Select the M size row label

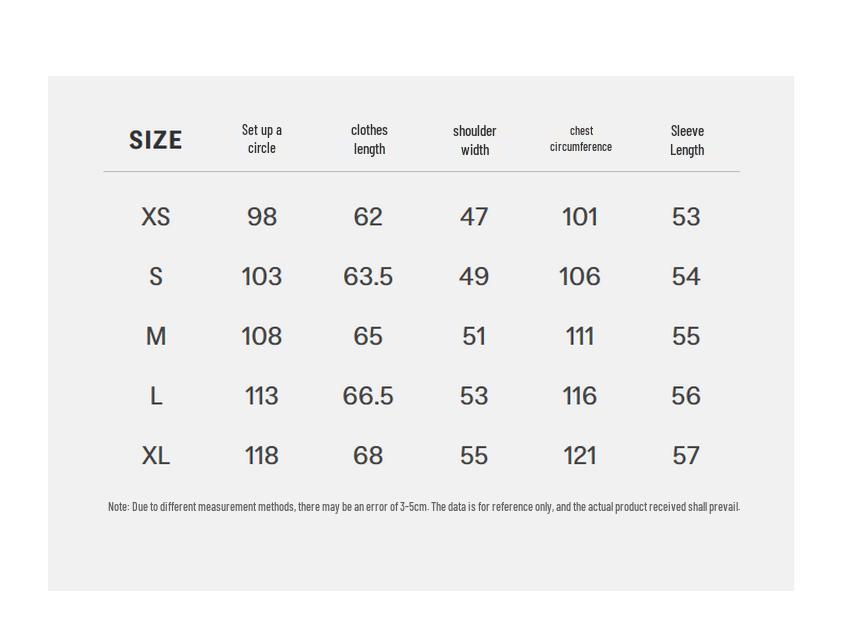pyautogui.click(x=156, y=337)
